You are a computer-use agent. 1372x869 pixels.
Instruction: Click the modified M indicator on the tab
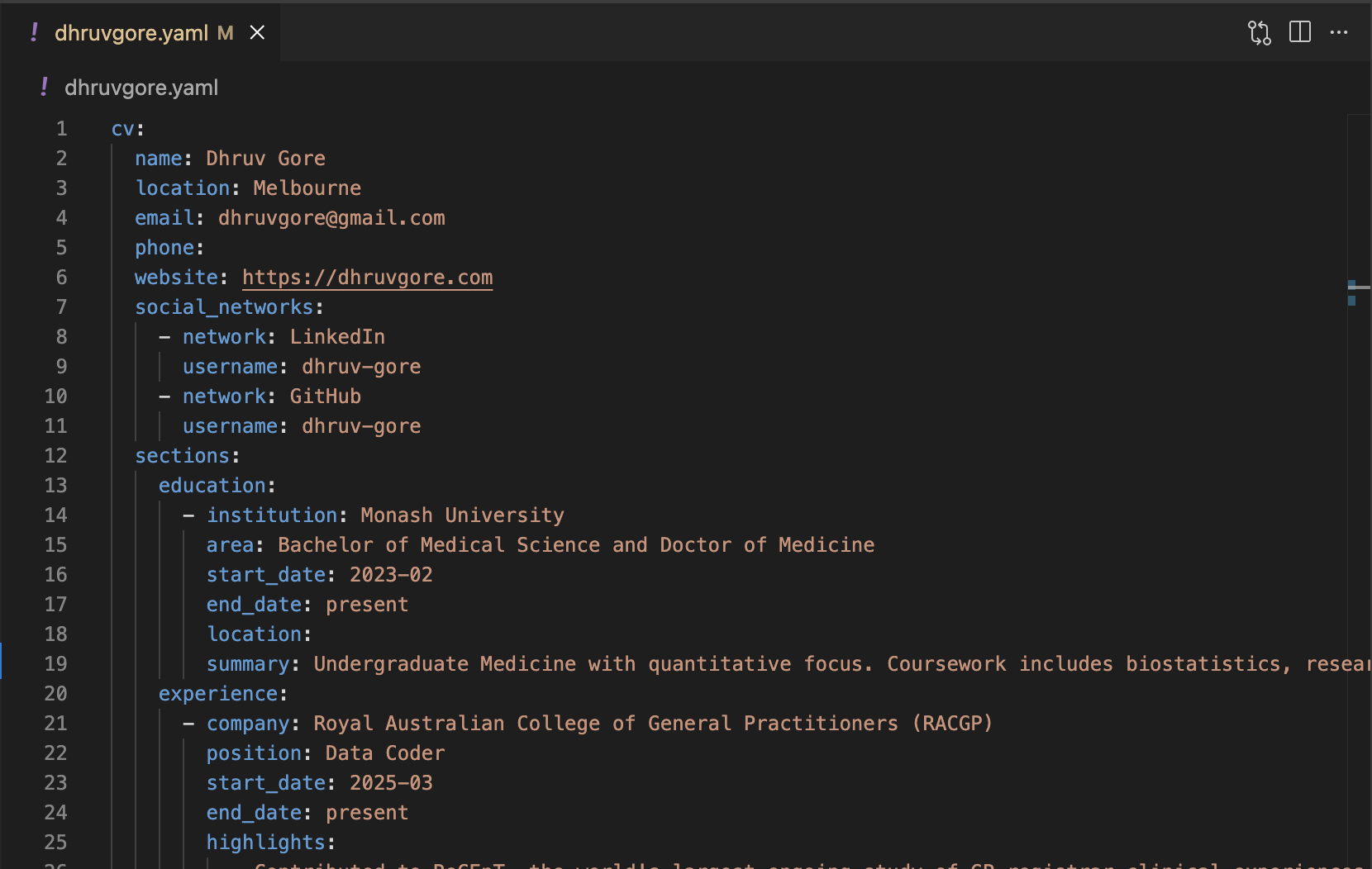[225, 33]
